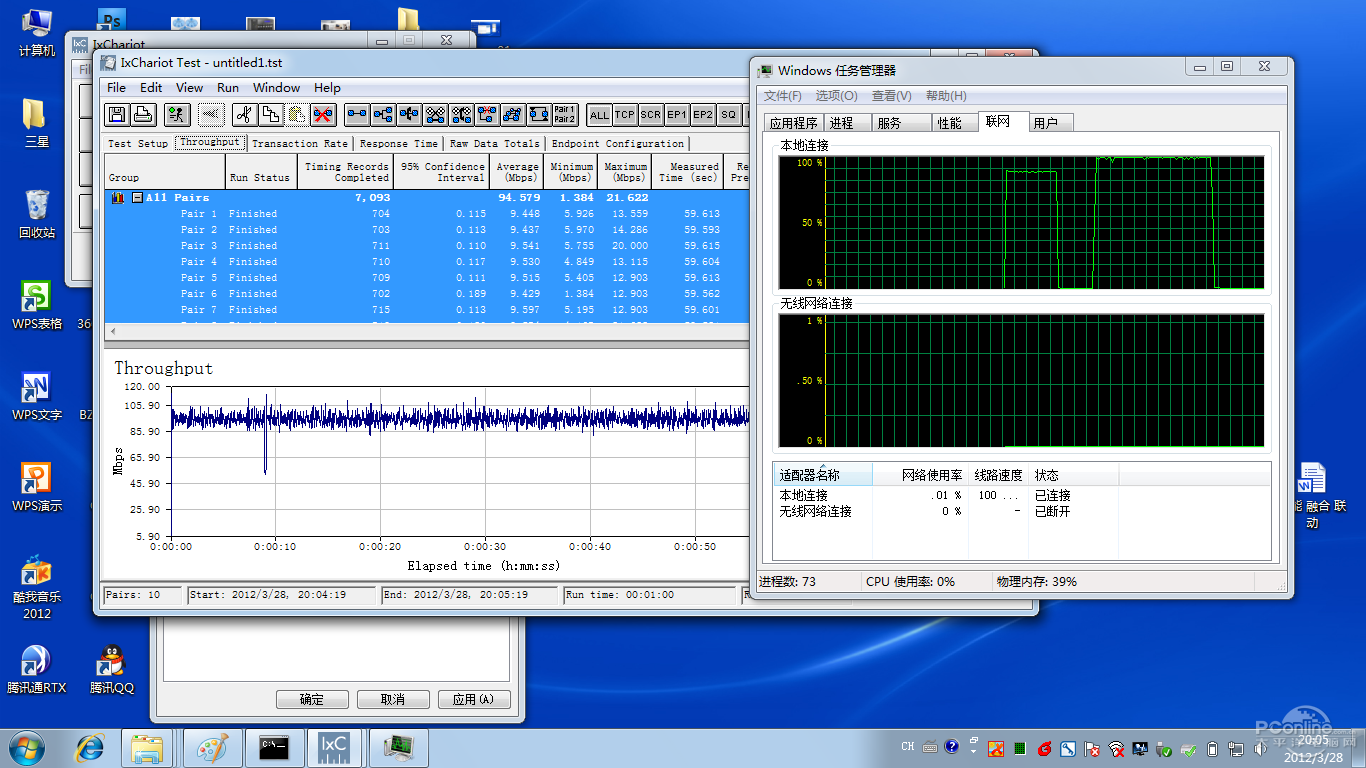1366x768 pixels.
Task: Click the Cut scissors icon in IxChariot
Action: (x=245, y=114)
